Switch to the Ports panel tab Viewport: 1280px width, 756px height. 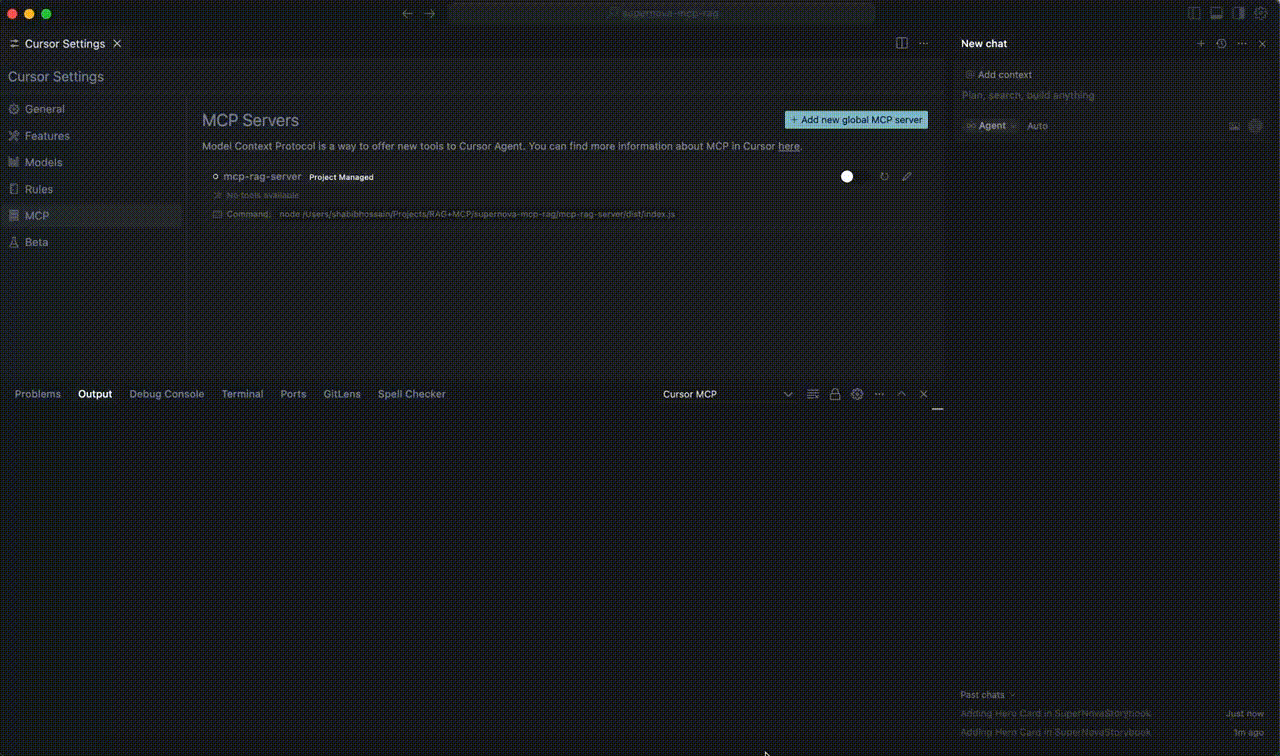pyautogui.click(x=293, y=394)
